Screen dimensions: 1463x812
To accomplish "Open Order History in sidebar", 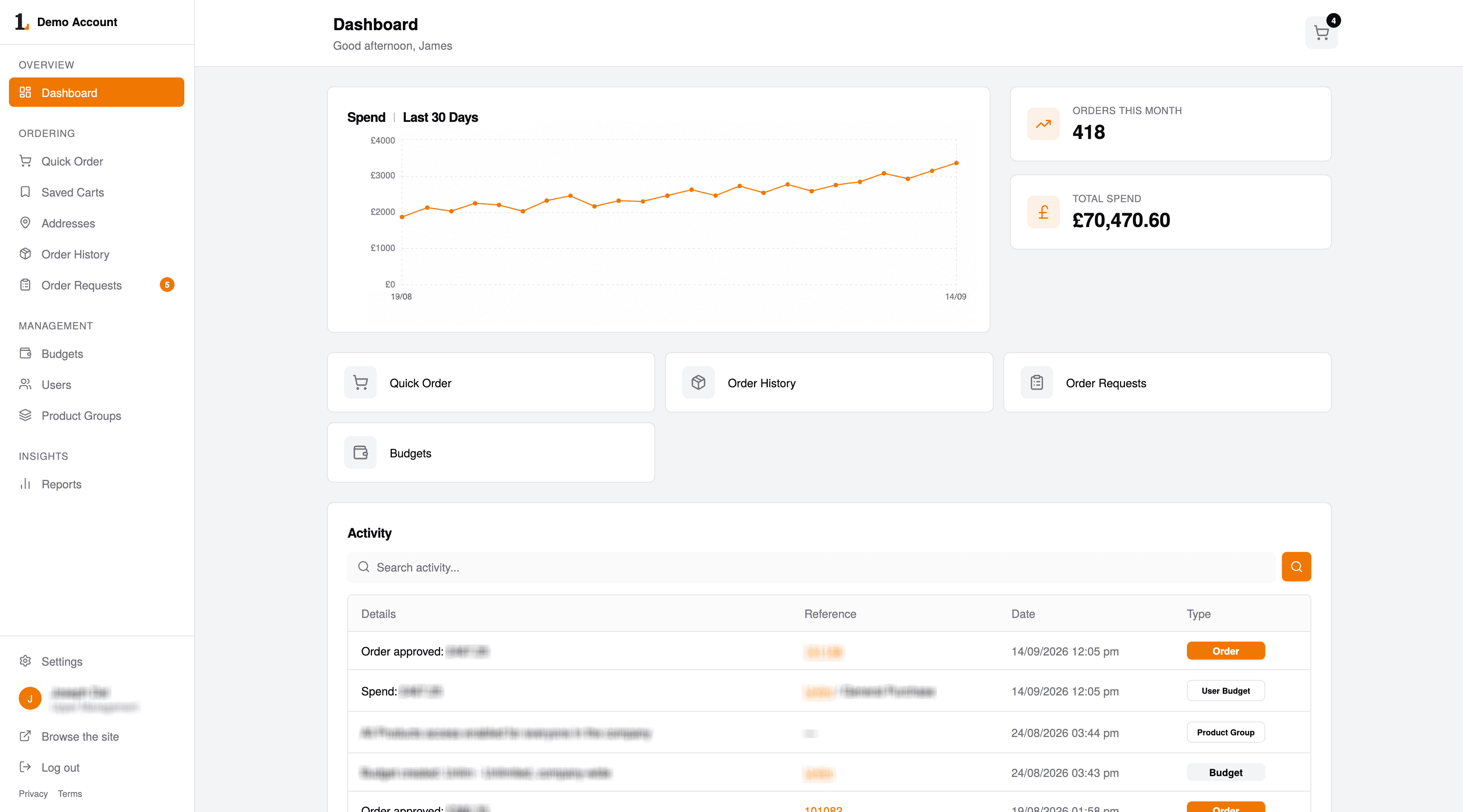I will [x=75, y=254].
